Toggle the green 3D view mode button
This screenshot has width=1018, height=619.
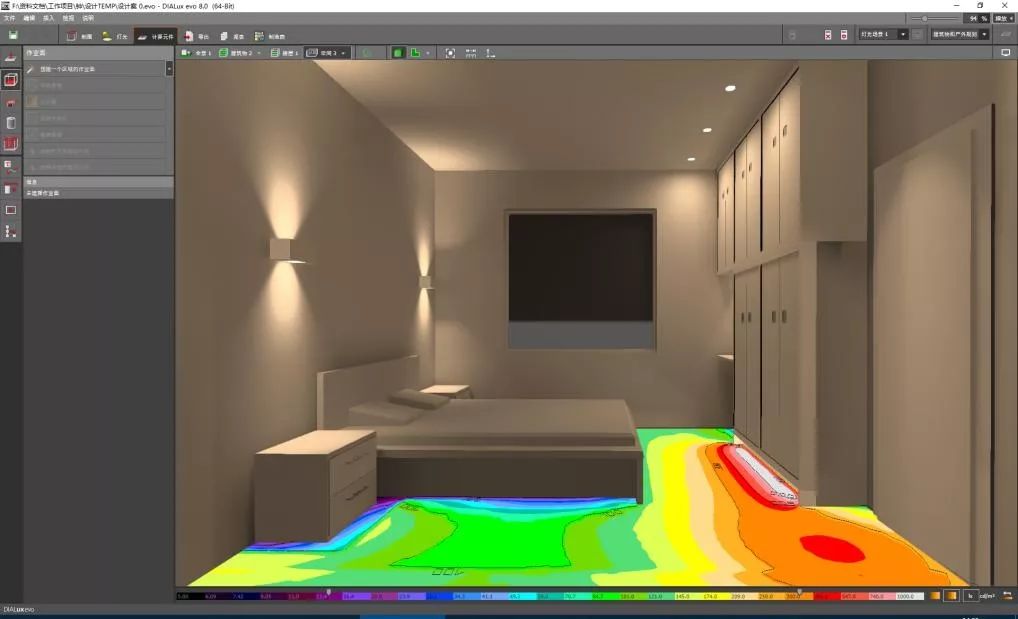pos(398,53)
